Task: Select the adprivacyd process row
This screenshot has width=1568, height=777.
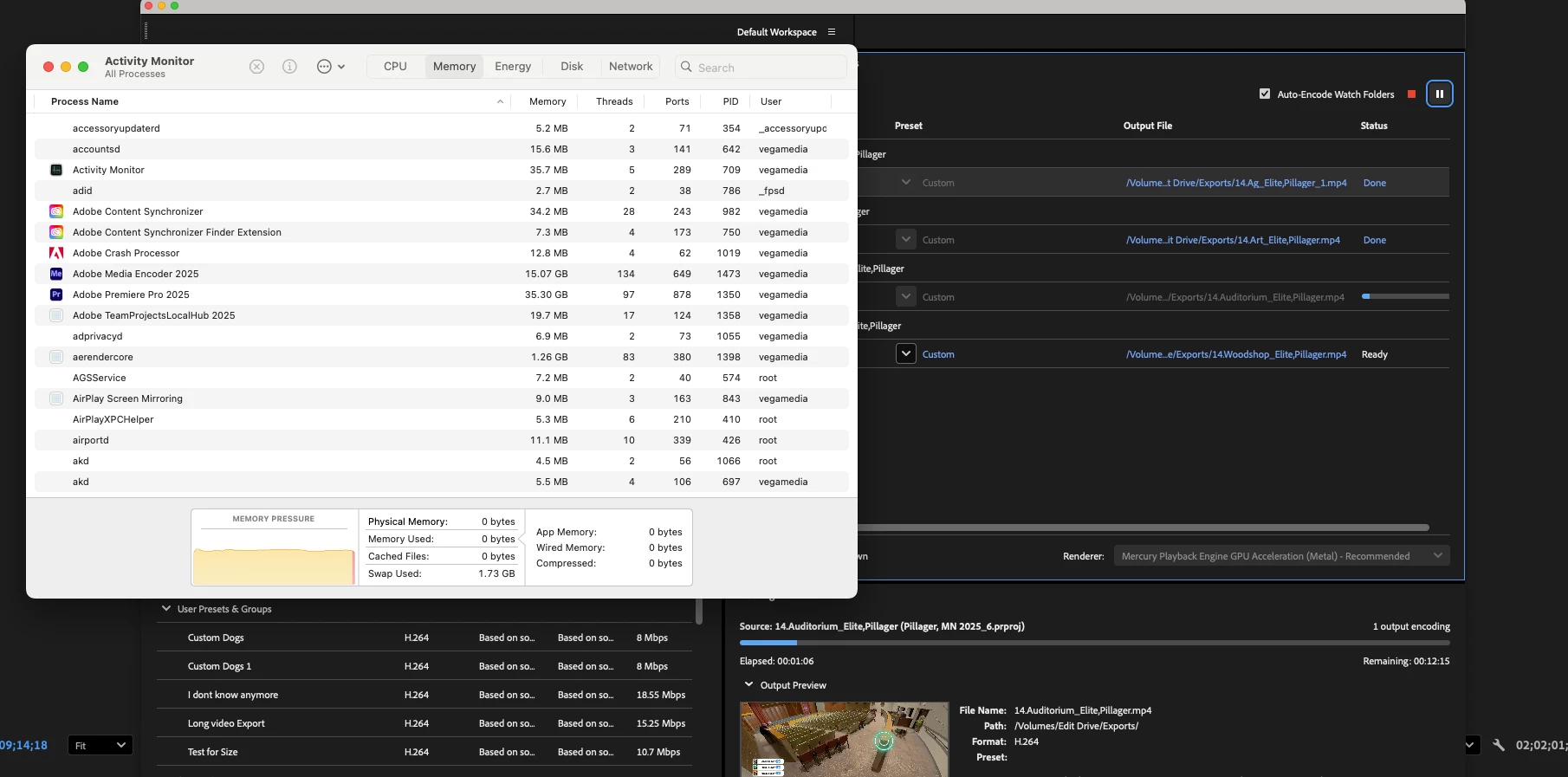Action: tap(442, 336)
